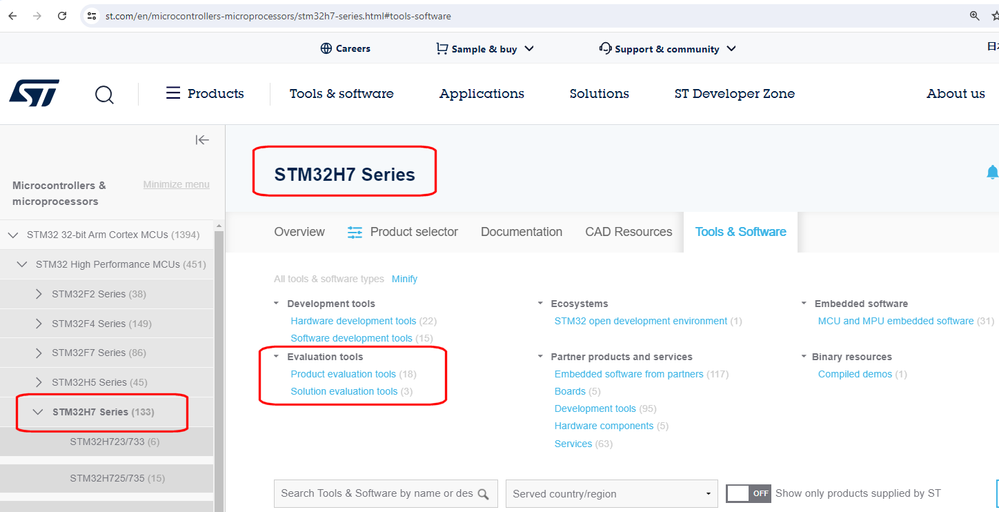Image resolution: width=999 pixels, height=512 pixels.
Task: Open the Sample & buy dropdown
Action: 485,48
